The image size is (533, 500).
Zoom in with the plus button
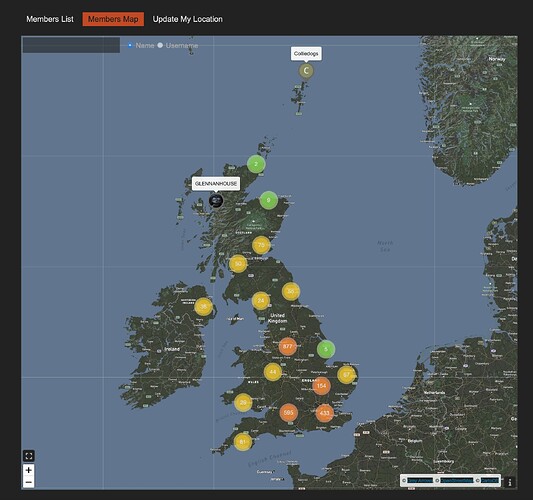[x=29, y=470]
